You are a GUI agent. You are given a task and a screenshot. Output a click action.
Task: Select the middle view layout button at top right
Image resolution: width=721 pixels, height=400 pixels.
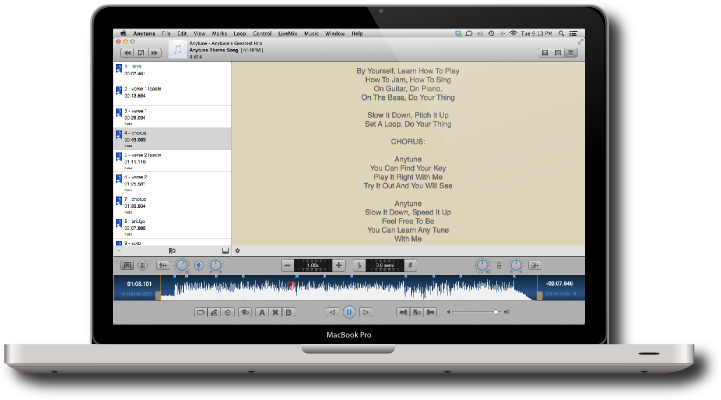tap(558, 53)
